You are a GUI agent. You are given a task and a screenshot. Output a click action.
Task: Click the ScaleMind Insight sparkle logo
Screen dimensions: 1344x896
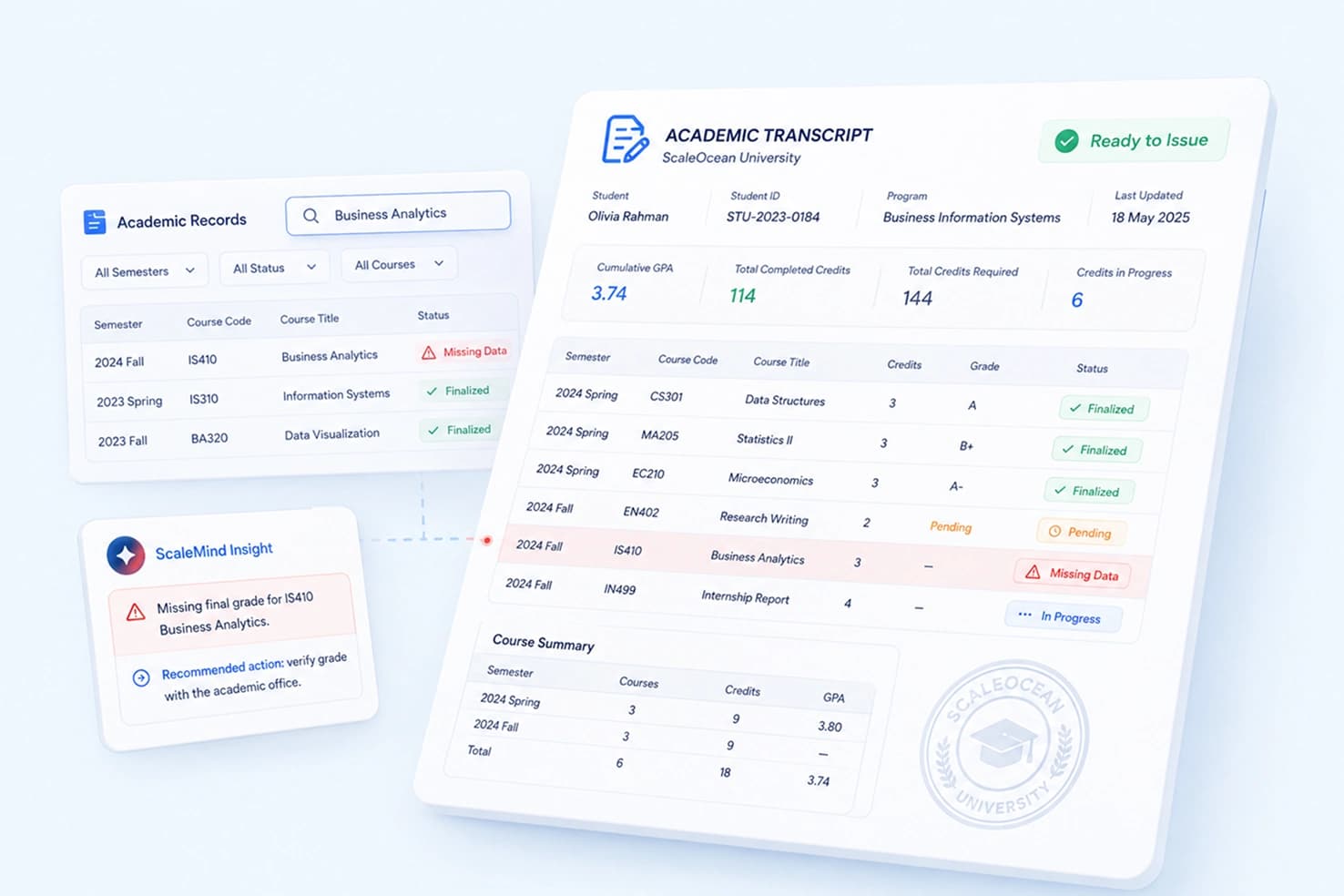coord(126,555)
